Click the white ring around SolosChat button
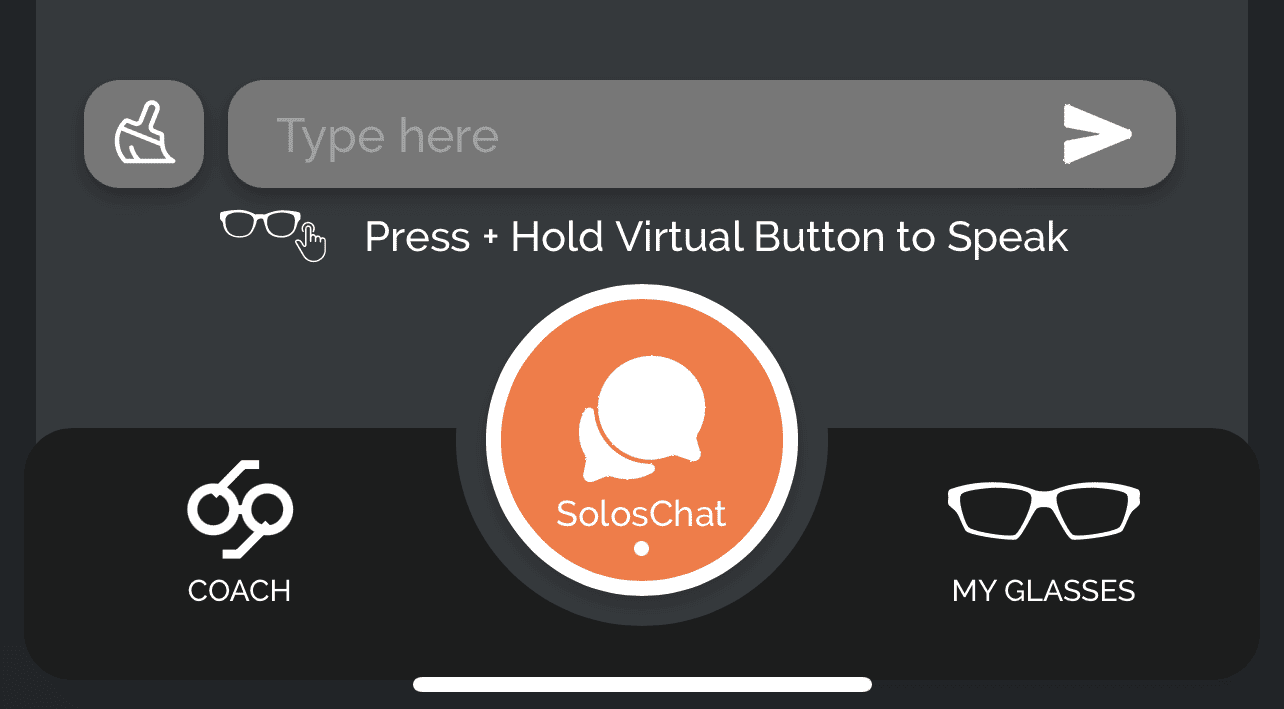The image size is (1284, 709). (642, 291)
